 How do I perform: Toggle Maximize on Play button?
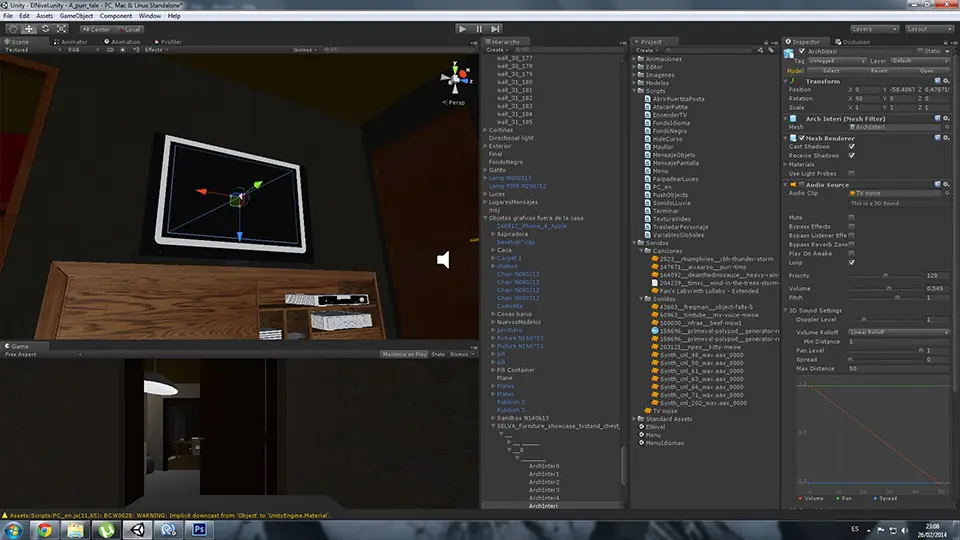(x=404, y=354)
